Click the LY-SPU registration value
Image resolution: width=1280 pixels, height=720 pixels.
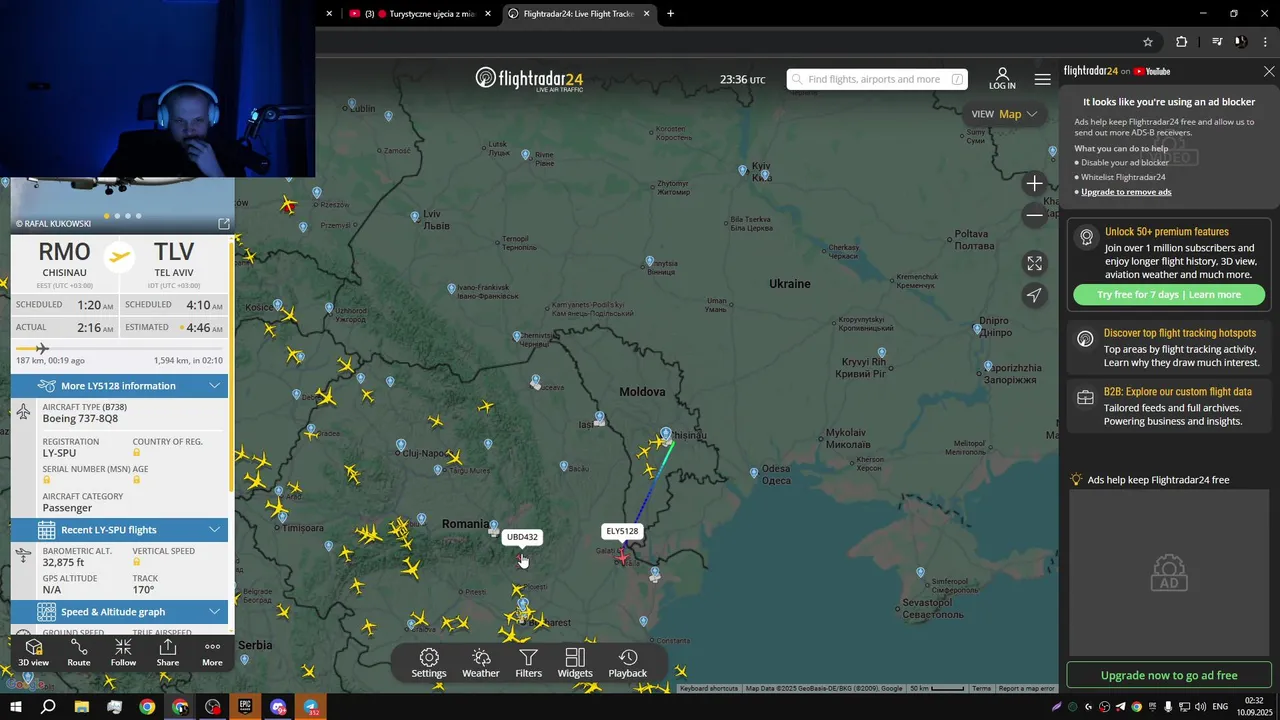pos(59,453)
